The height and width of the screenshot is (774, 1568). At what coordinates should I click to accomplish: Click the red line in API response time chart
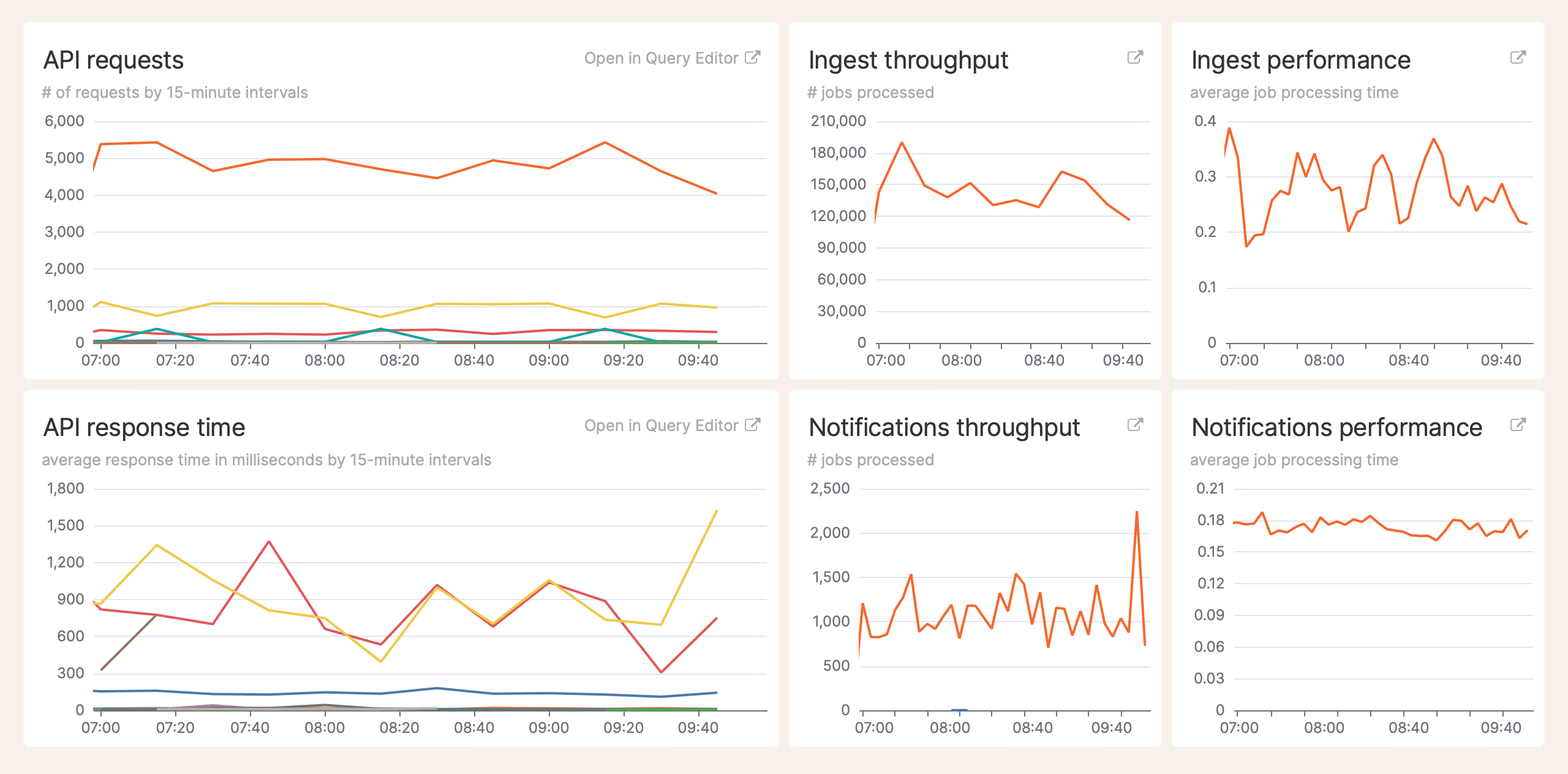tap(266, 543)
